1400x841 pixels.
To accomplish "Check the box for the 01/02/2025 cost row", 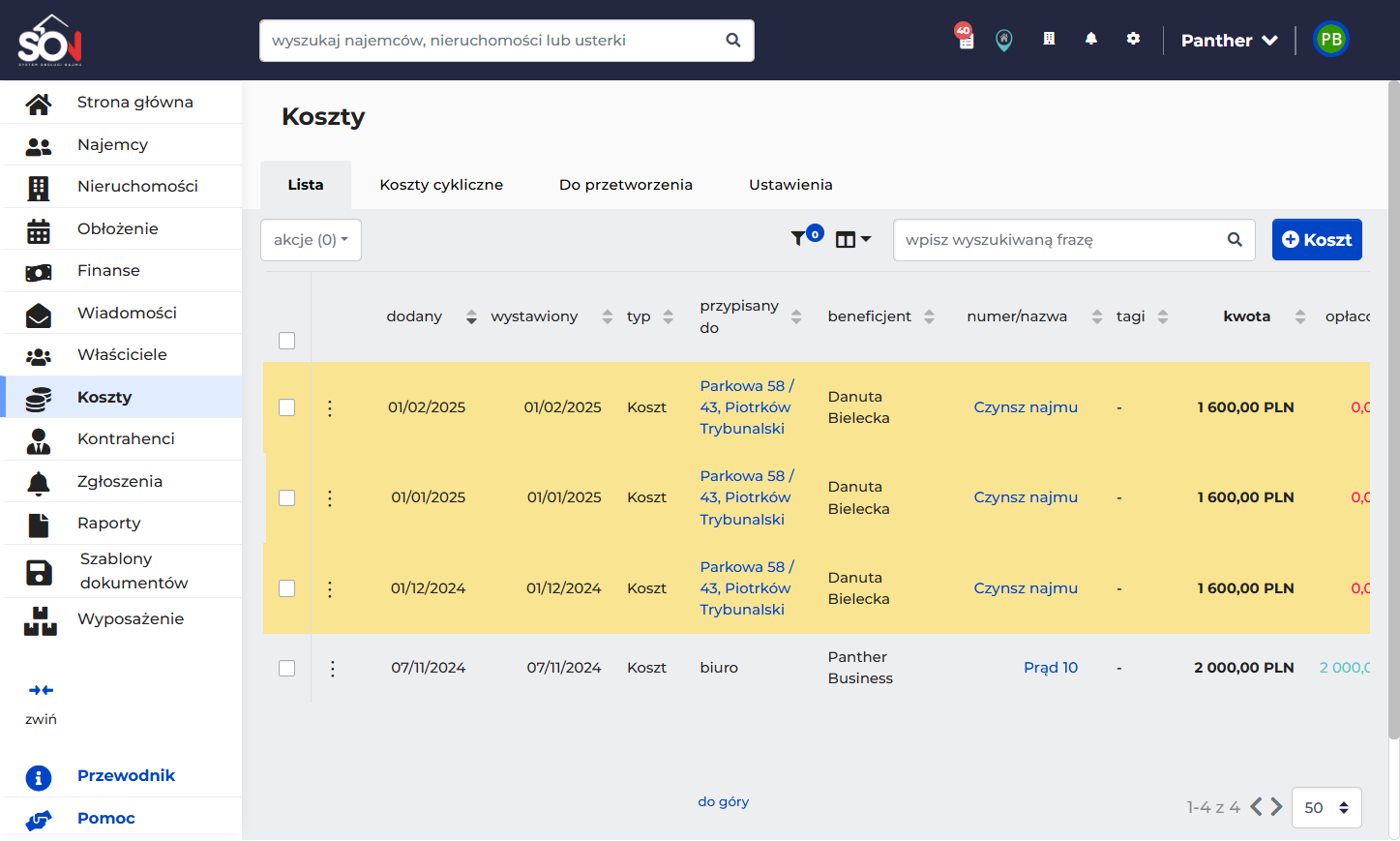I will [x=286, y=407].
